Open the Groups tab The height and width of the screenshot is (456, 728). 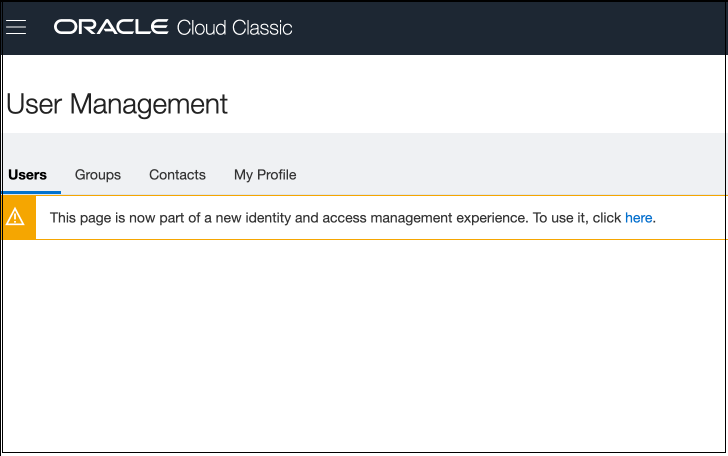pyautogui.click(x=98, y=175)
